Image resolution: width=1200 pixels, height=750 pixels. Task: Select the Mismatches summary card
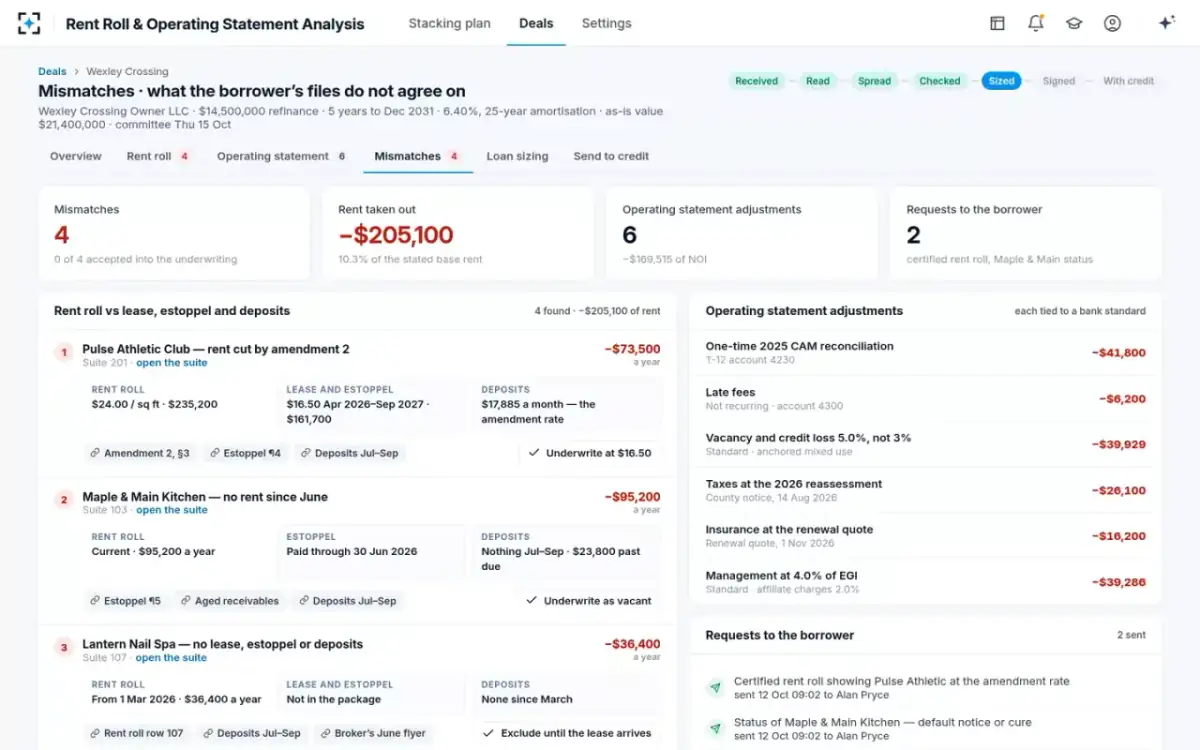coord(174,233)
